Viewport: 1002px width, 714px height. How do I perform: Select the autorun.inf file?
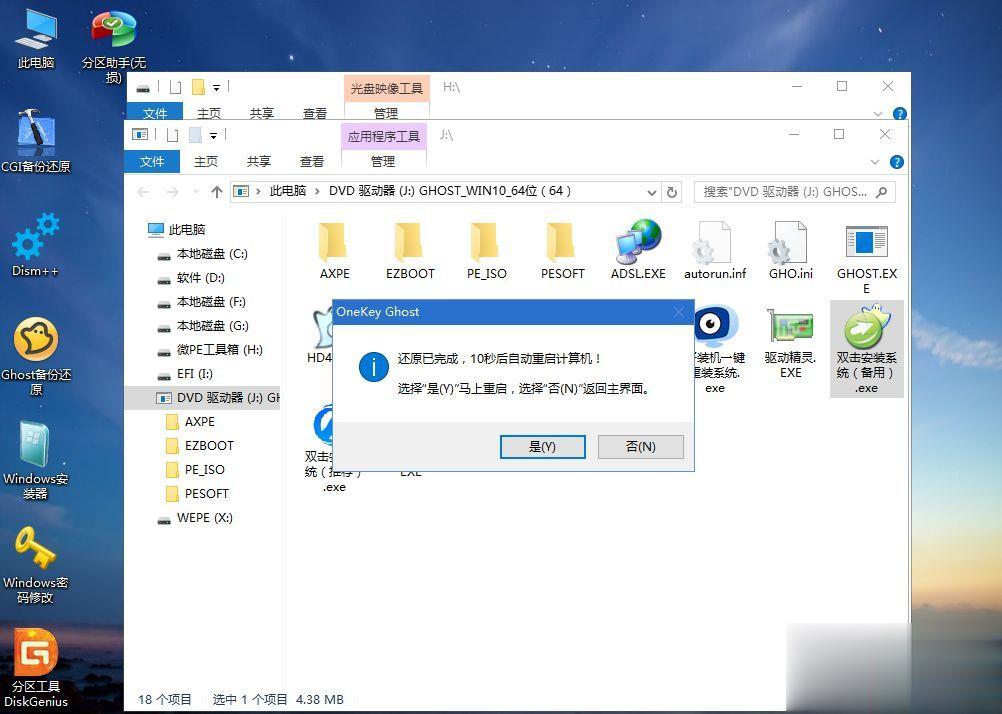714,251
